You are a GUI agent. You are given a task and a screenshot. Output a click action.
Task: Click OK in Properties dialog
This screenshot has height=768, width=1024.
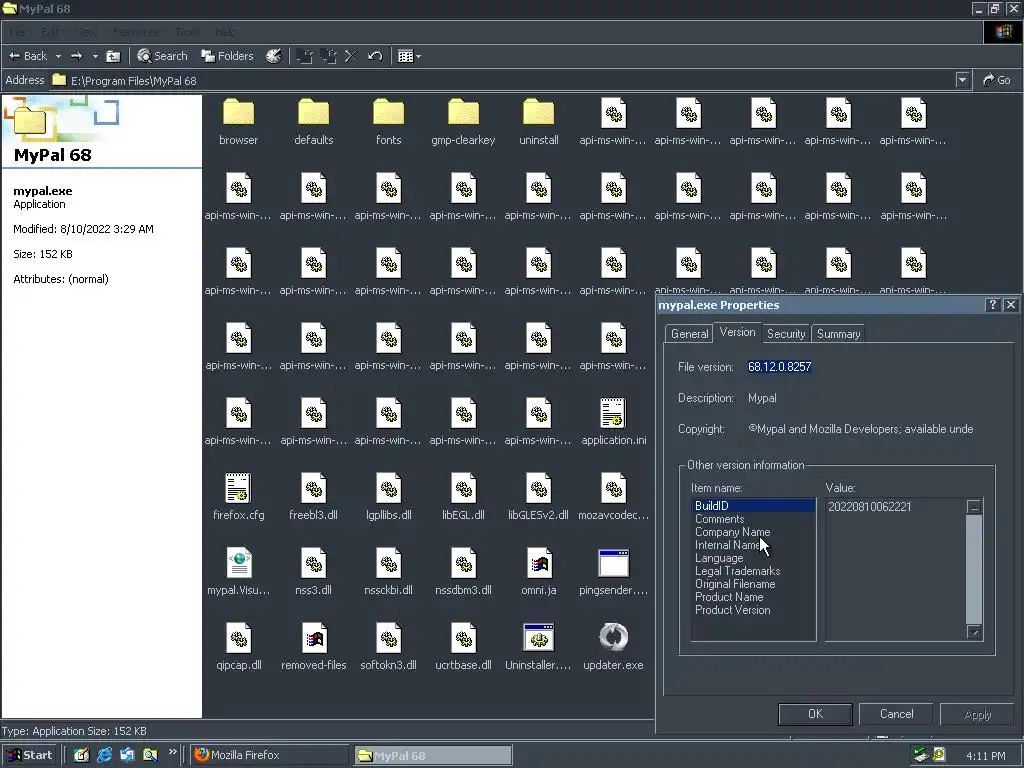point(815,714)
